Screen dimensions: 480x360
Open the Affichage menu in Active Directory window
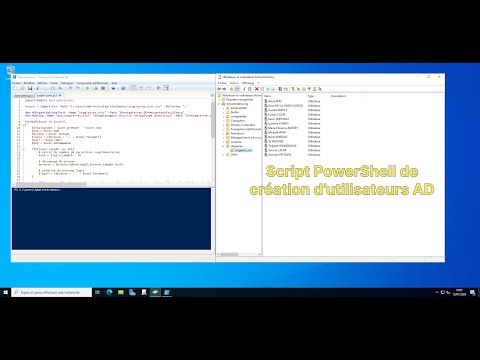(248, 83)
